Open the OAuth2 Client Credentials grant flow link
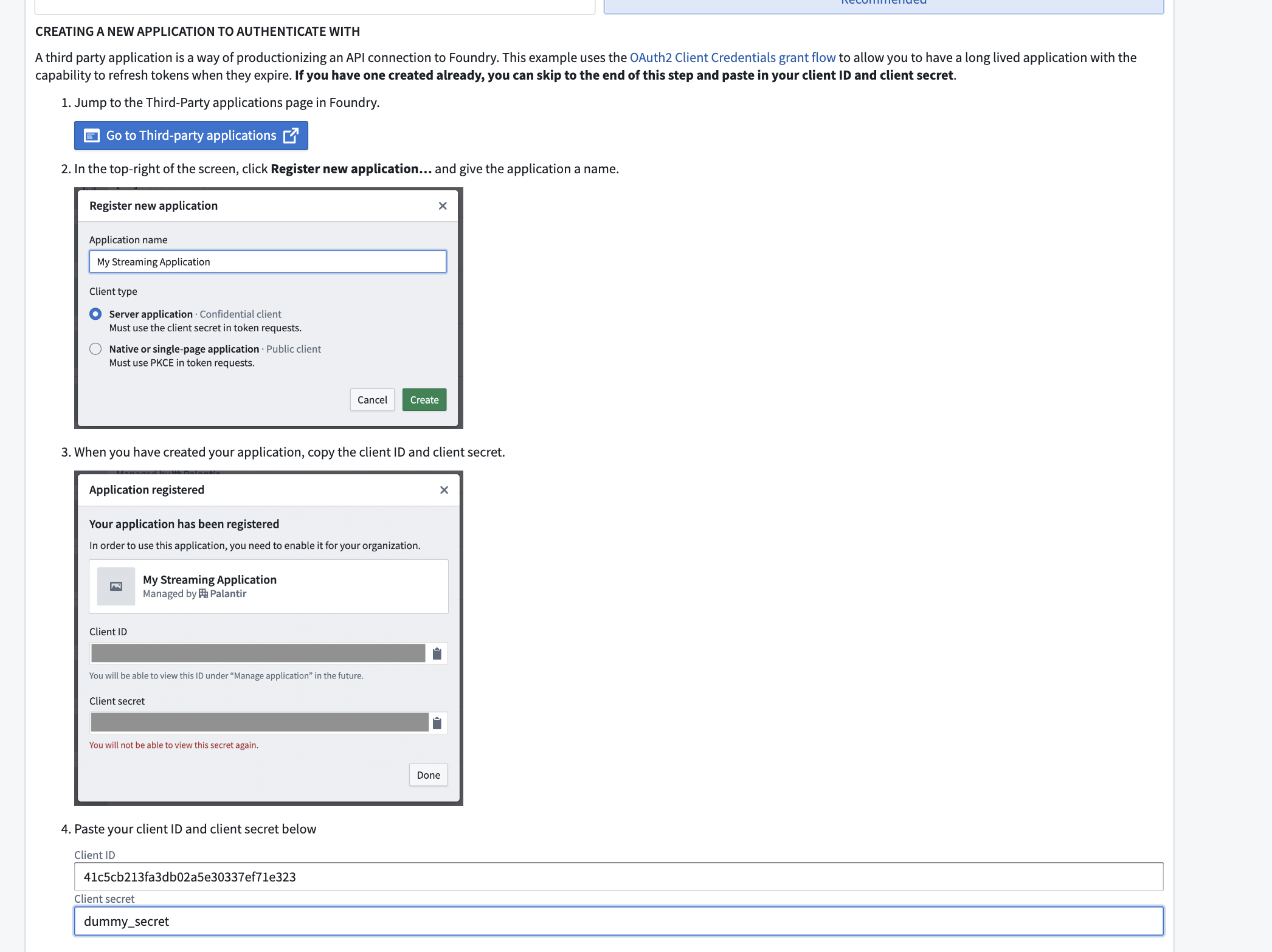 pos(731,57)
